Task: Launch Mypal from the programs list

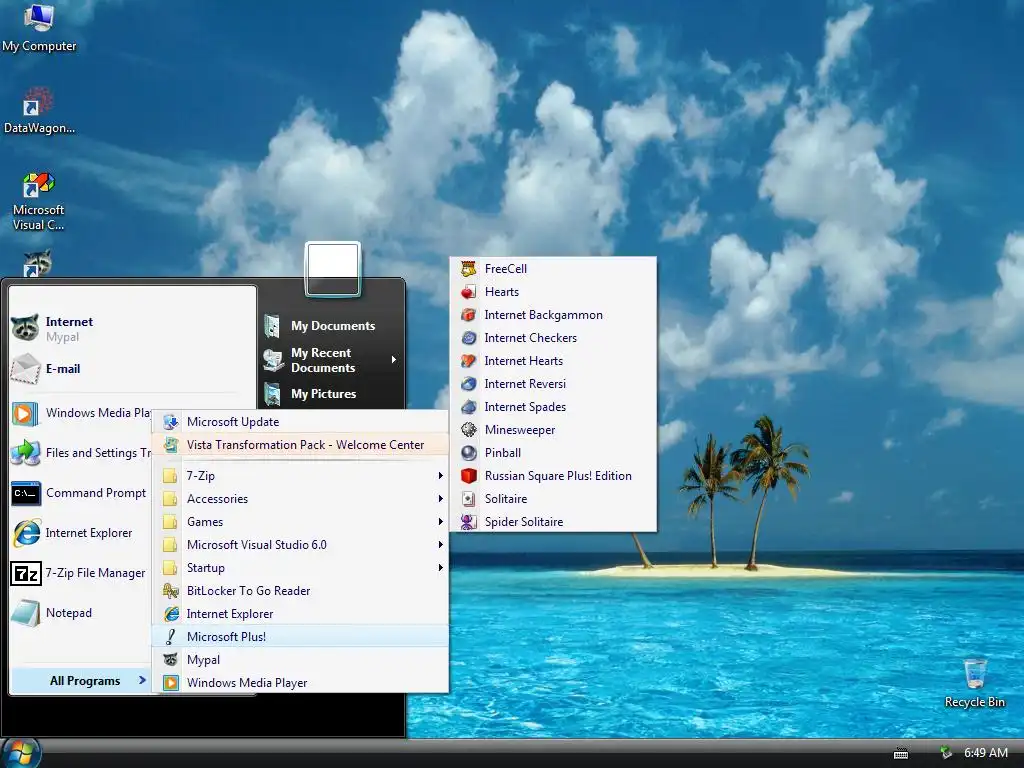Action: pyautogui.click(x=300, y=660)
